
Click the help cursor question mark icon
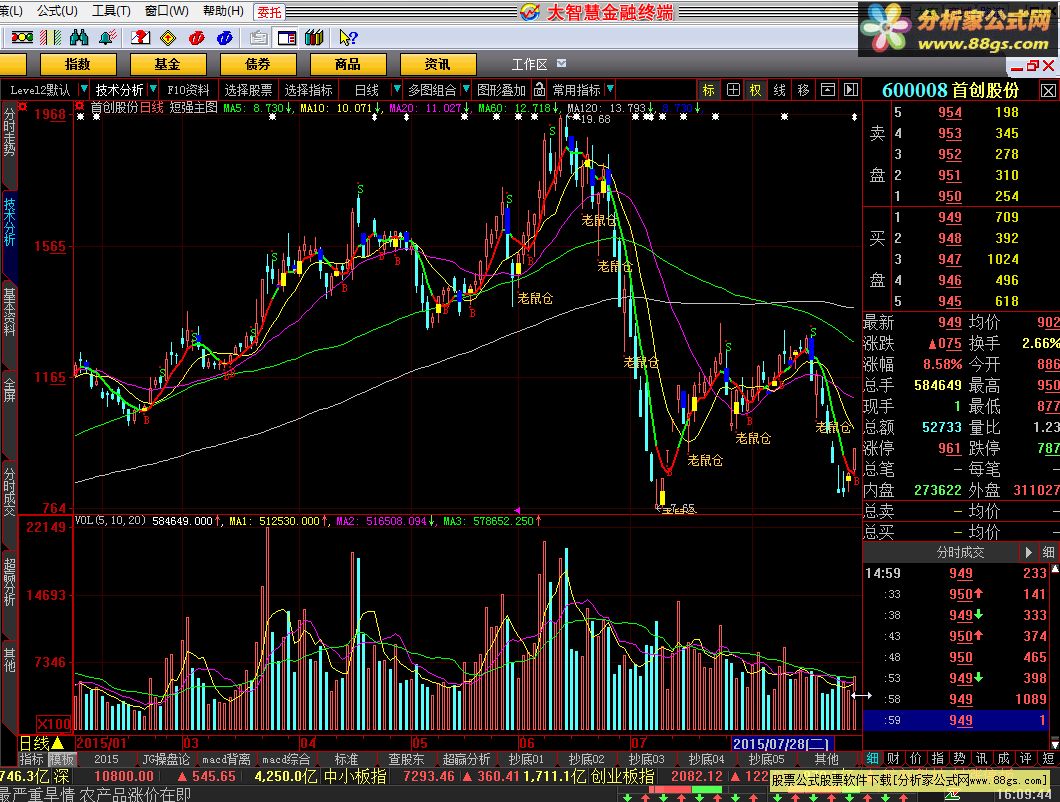[348, 38]
